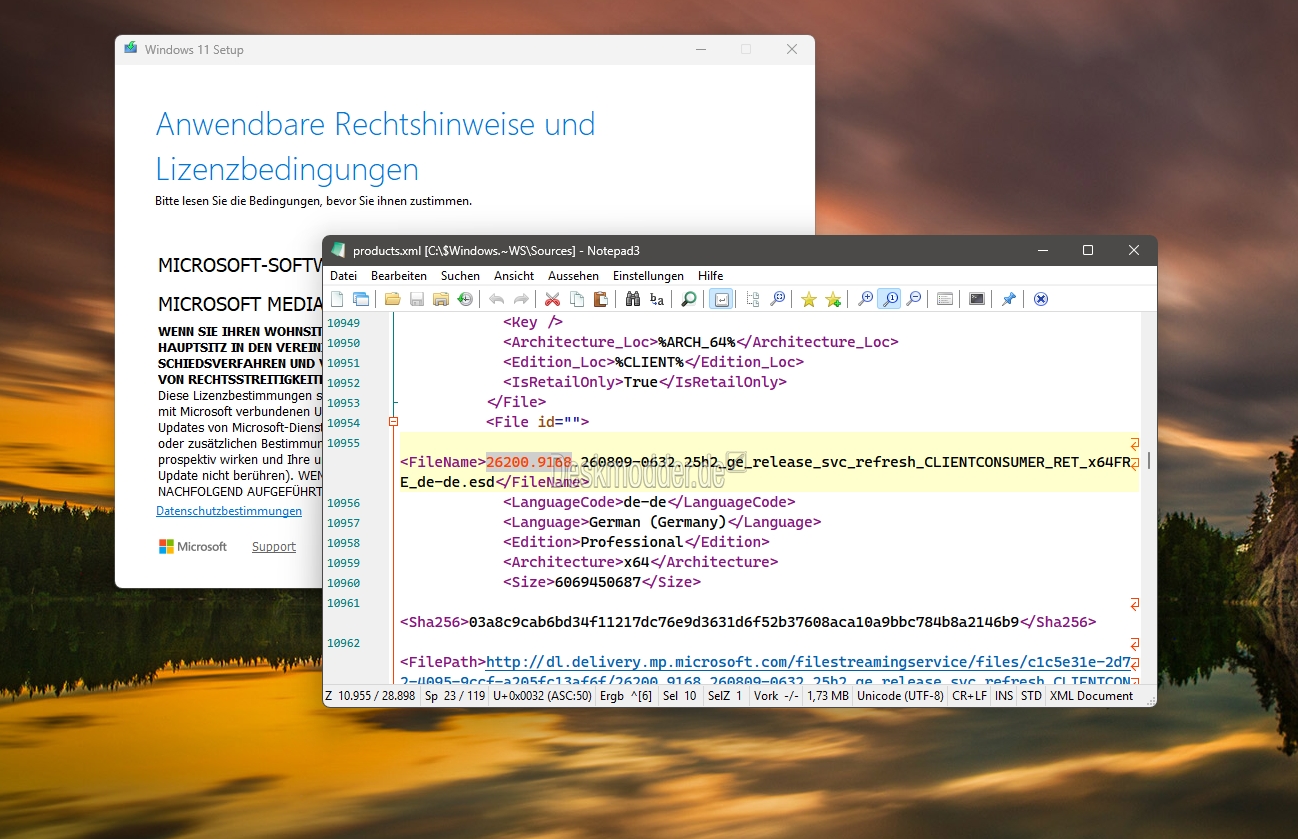Zoom in with the plus magnifier icon

865,299
